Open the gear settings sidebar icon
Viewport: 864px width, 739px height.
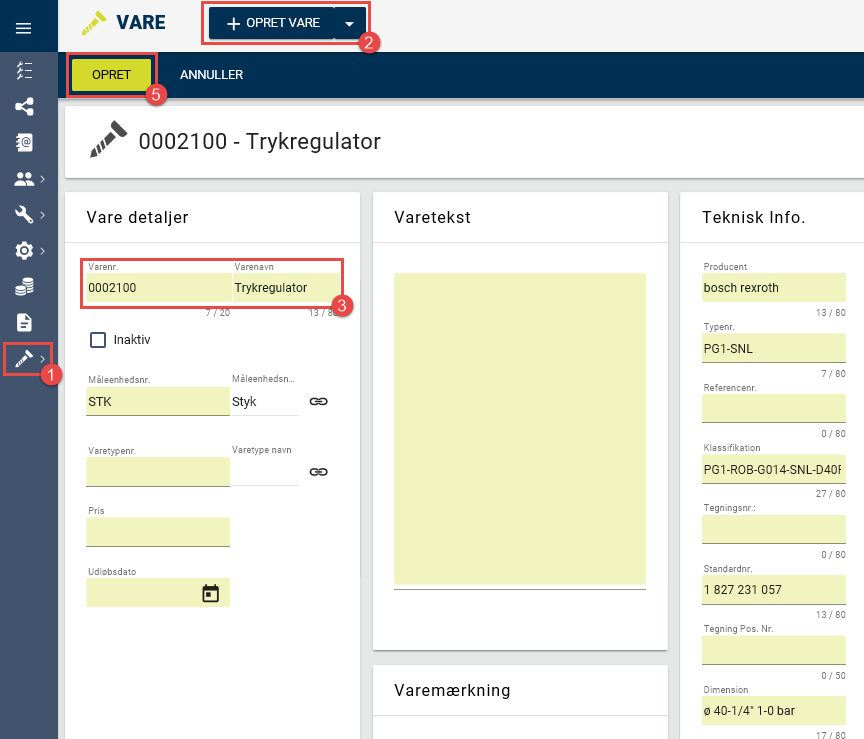point(24,251)
